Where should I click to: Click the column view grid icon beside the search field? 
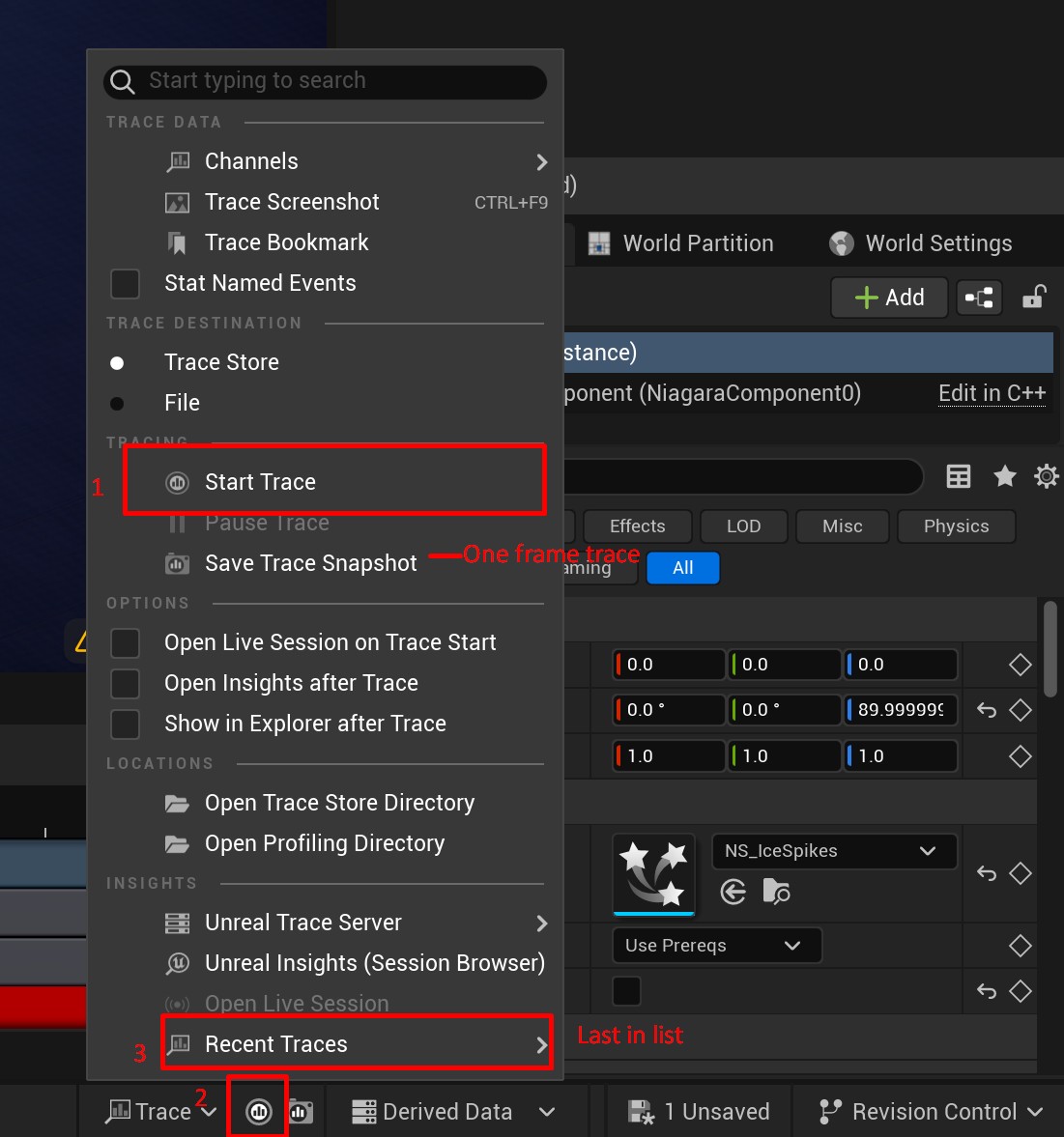click(x=958, y=476)
